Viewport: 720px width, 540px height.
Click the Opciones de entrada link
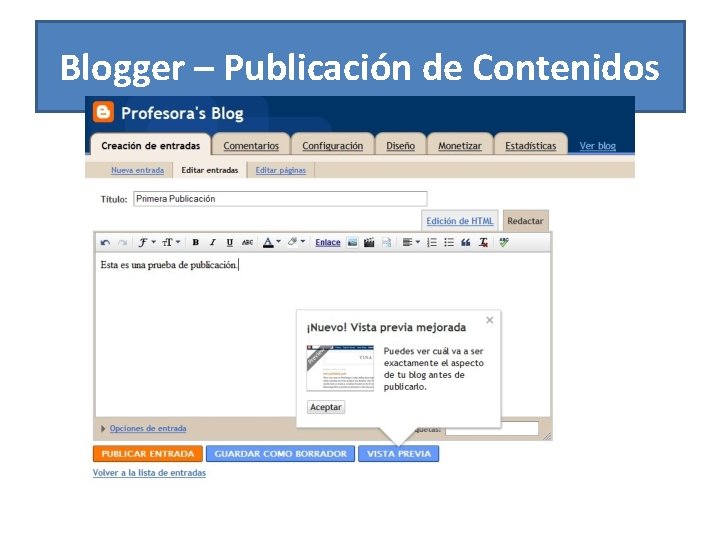(148, 428)
